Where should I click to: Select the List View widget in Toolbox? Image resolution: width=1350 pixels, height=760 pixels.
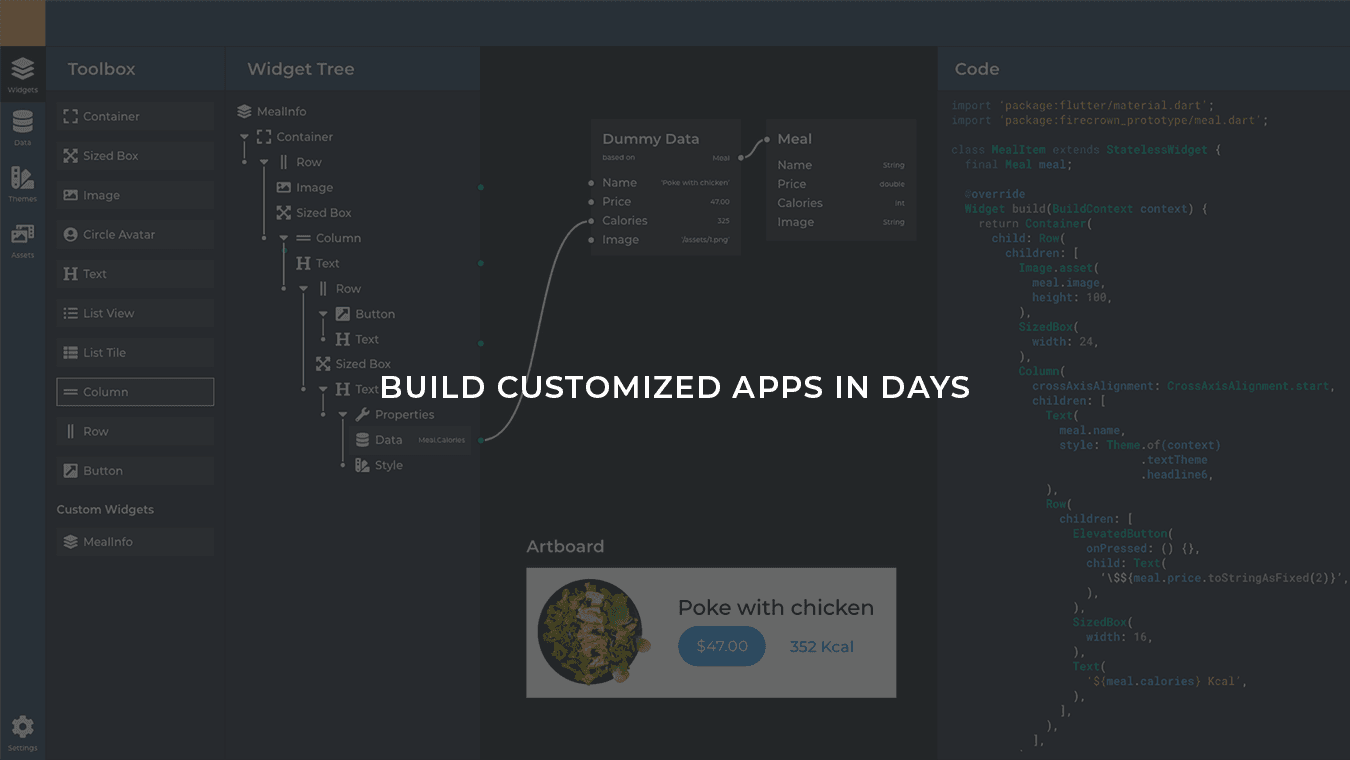pos(135,313)
